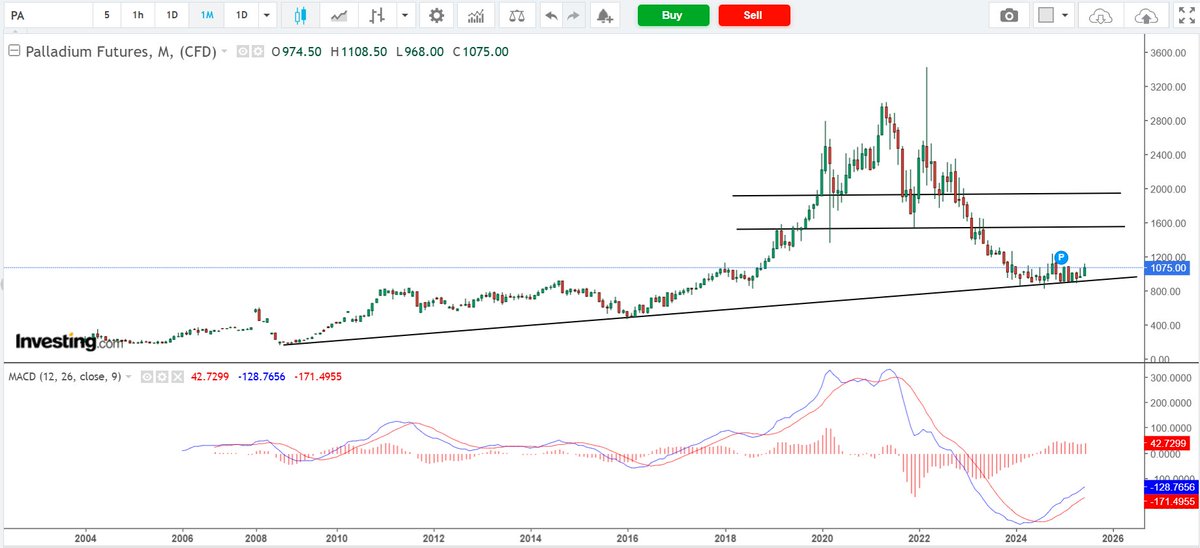Collapse the Palladium Futures legend box
The image size is (1200, 548).
13,51
